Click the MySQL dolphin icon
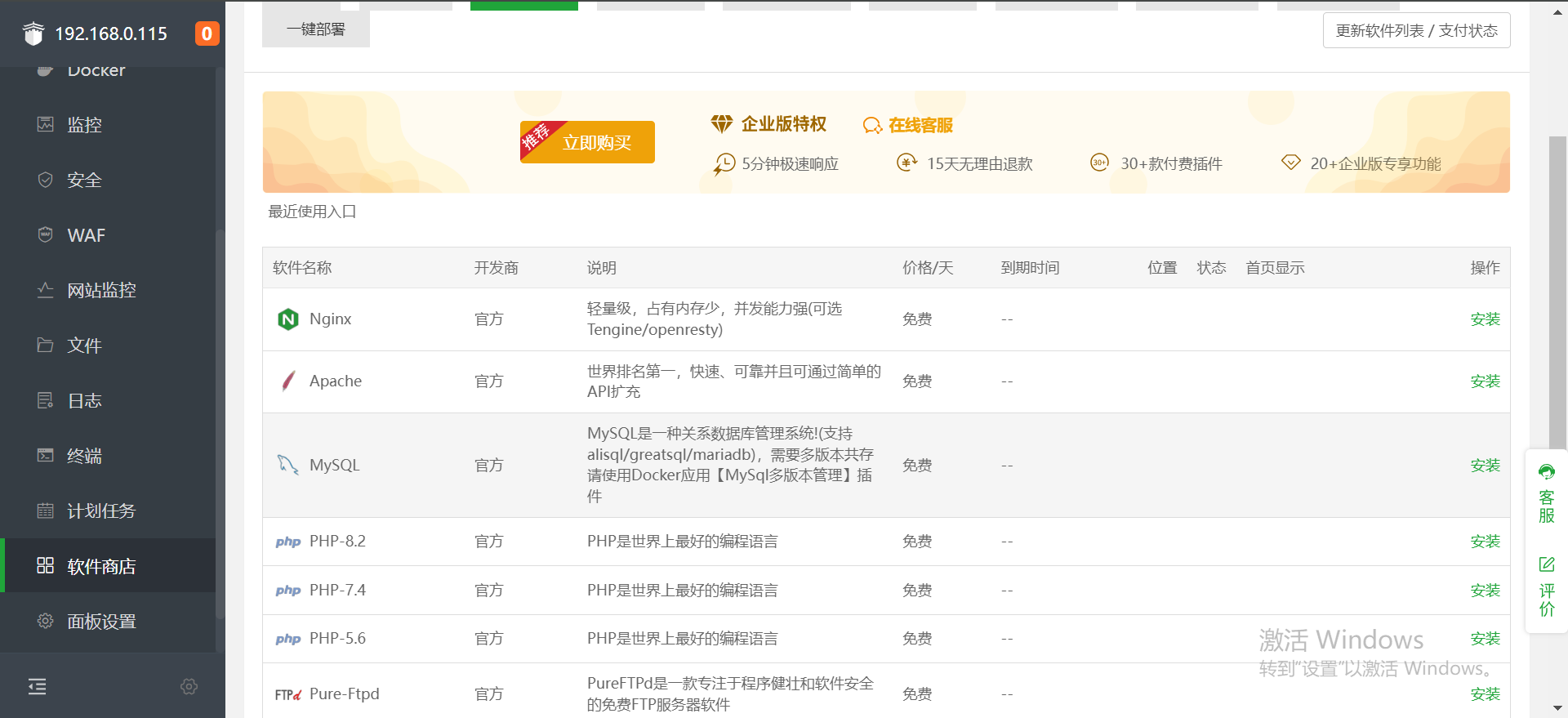 coord(287,465)
